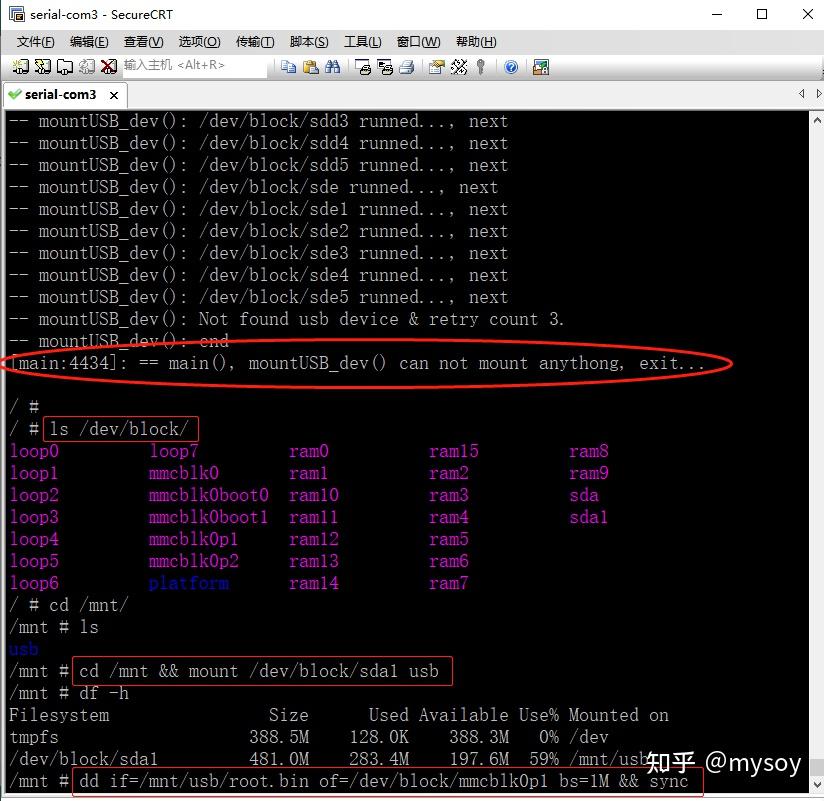Click the 'Not found usb device' line
The image size is (824, 801).
[x=286, y=319]
